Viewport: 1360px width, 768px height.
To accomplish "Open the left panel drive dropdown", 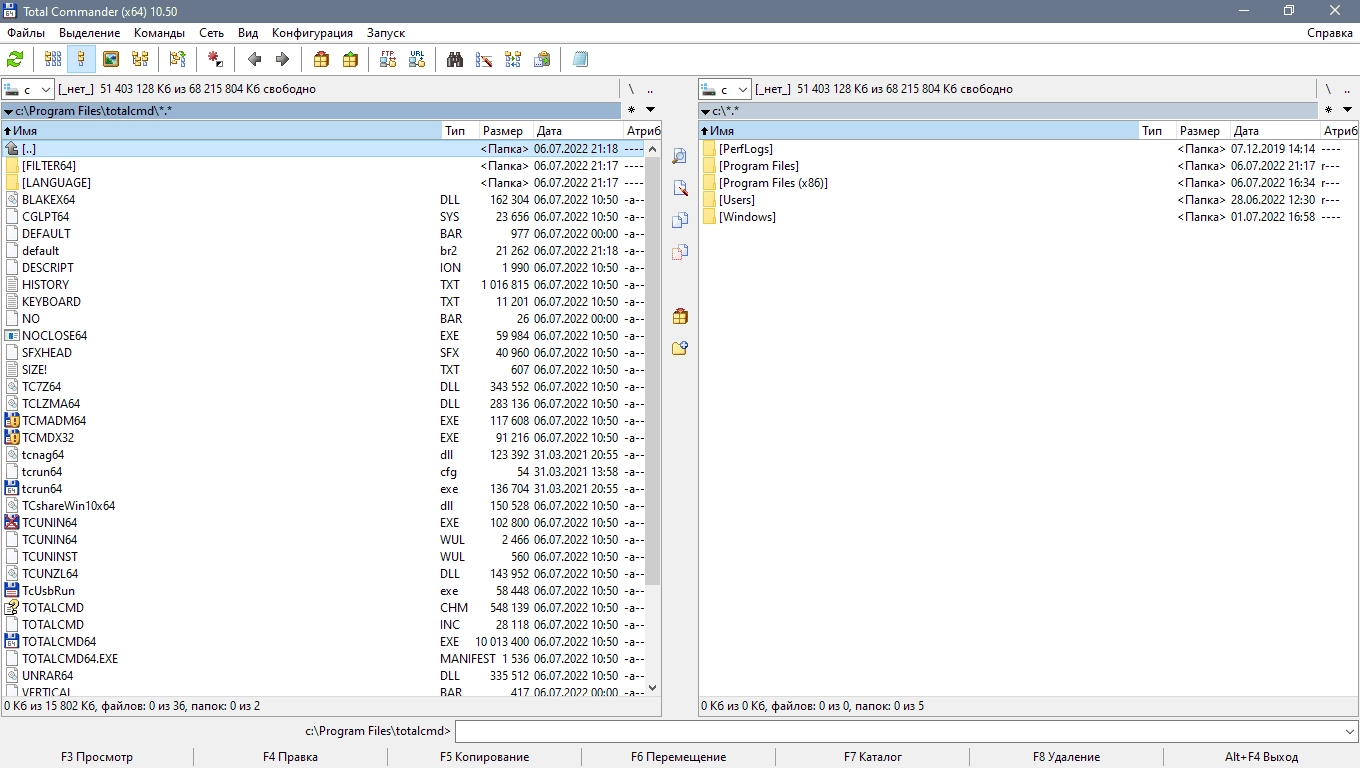I will [x=28, y=89].
